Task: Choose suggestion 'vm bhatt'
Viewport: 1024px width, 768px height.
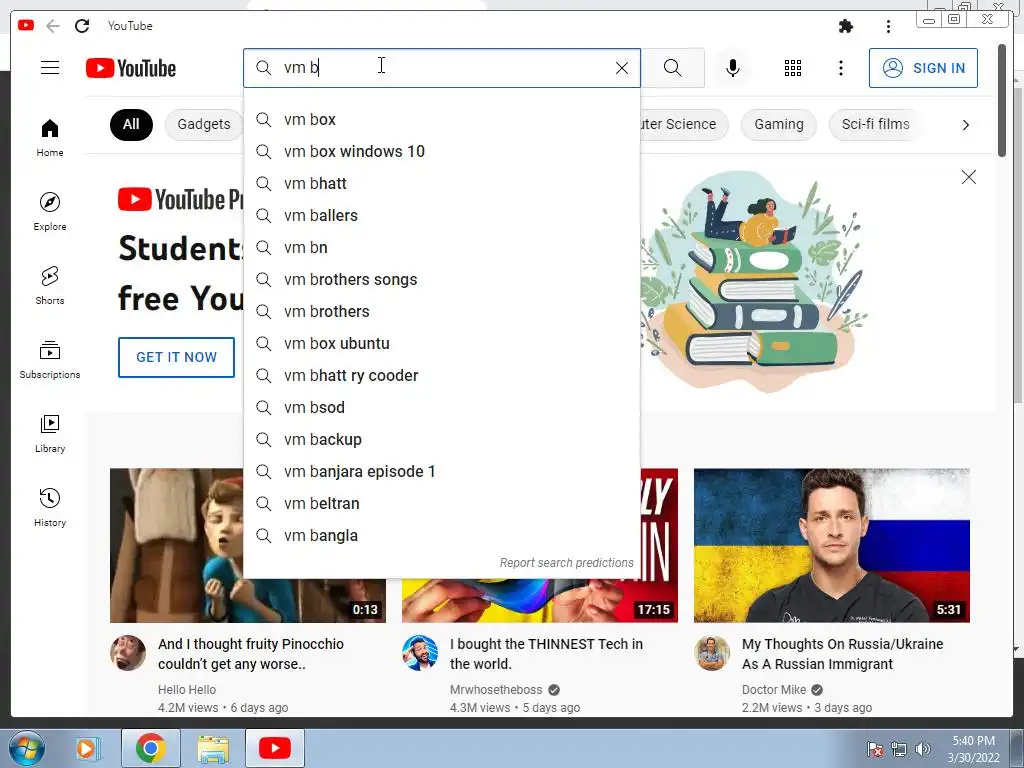Action: point(441,184)
